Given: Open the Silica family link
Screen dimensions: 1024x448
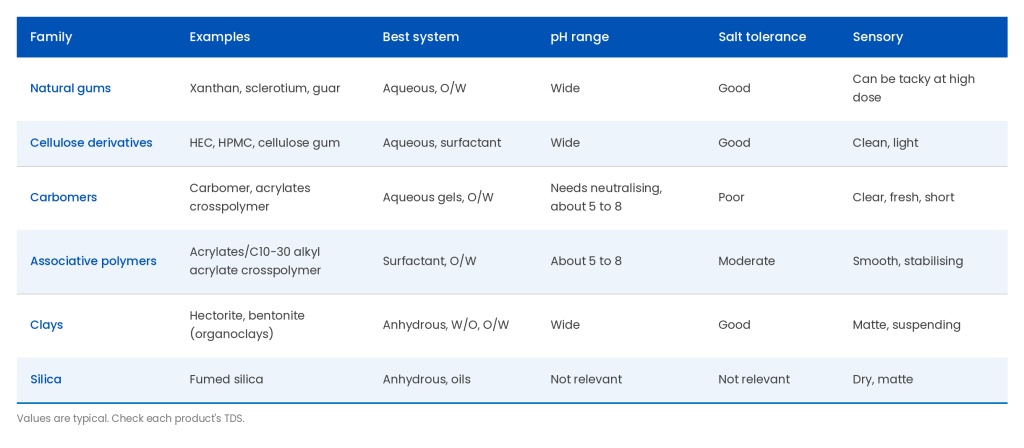Looking at the screenshot, I should [x=46, y=379].
